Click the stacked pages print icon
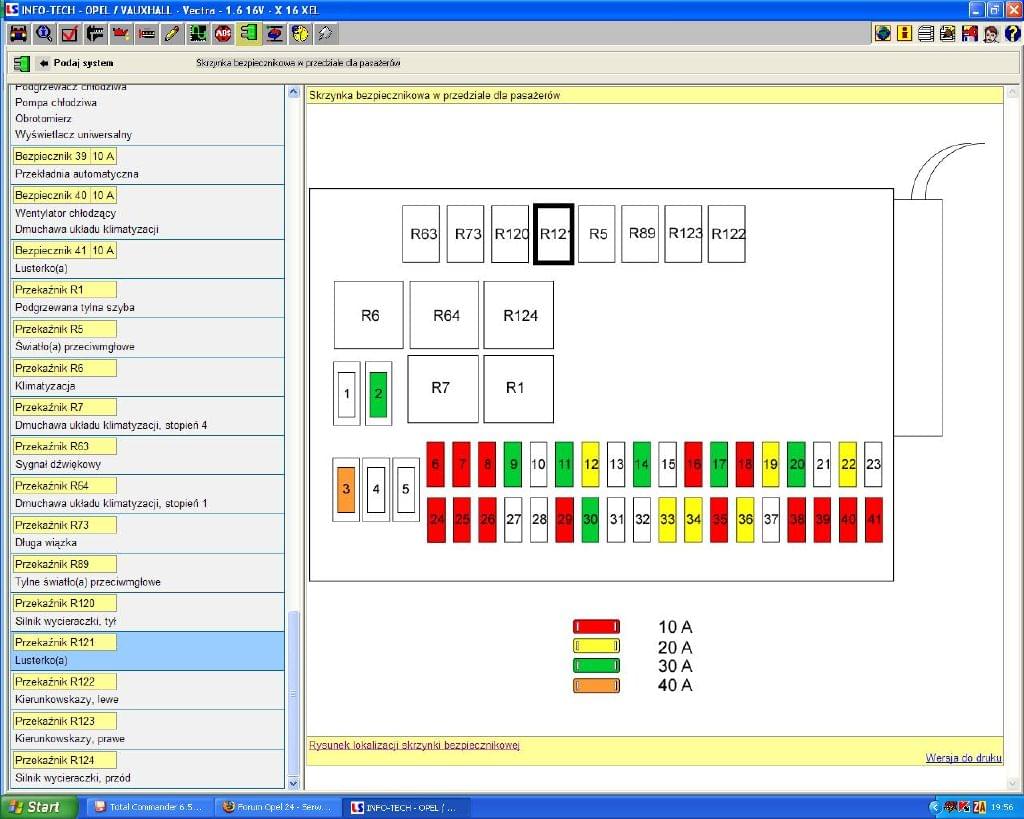The width and height of the screenshot is (1024, 819). 926,33
